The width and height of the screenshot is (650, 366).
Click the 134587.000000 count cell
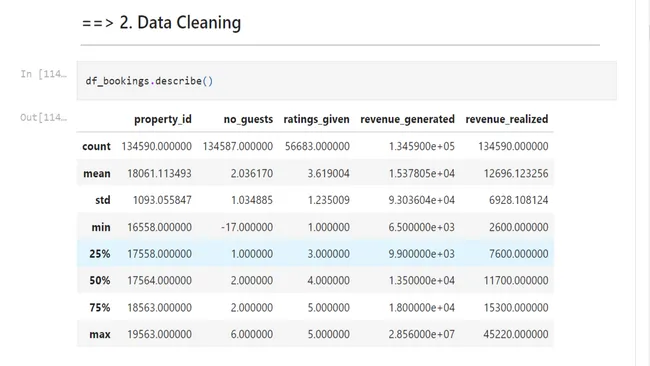238,146
